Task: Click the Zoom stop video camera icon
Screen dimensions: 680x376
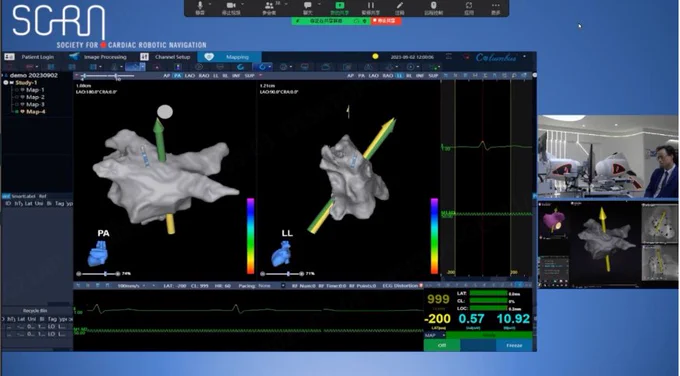Action: click(231, 6)
